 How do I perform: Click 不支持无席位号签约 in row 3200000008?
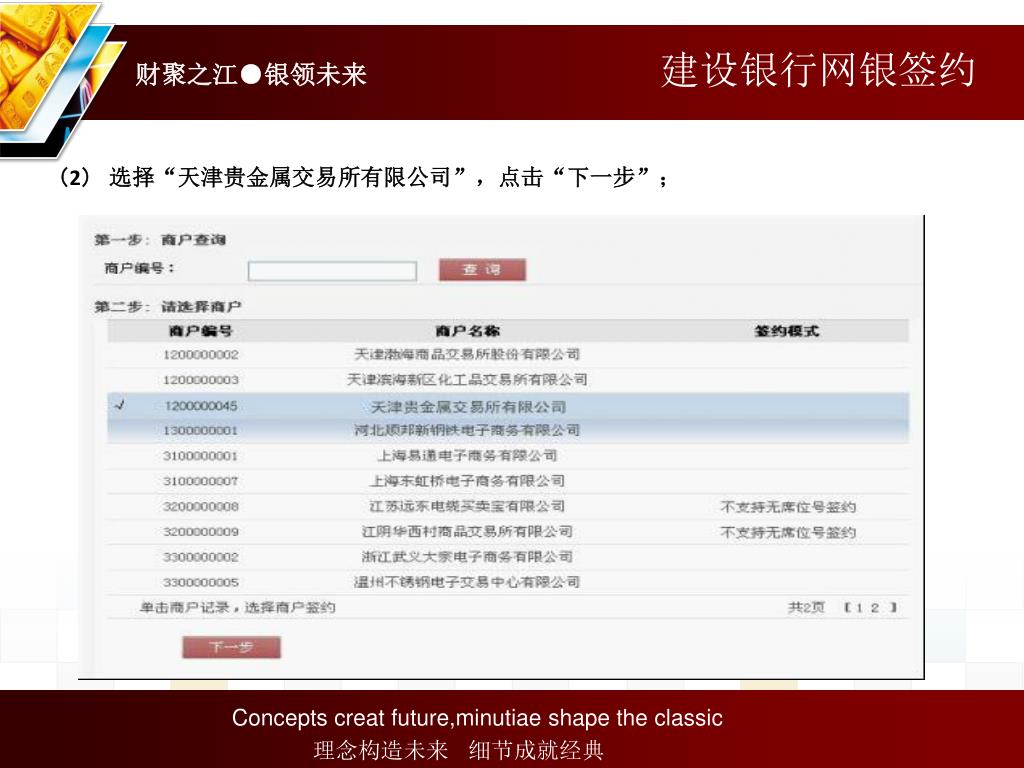(788, 507)
